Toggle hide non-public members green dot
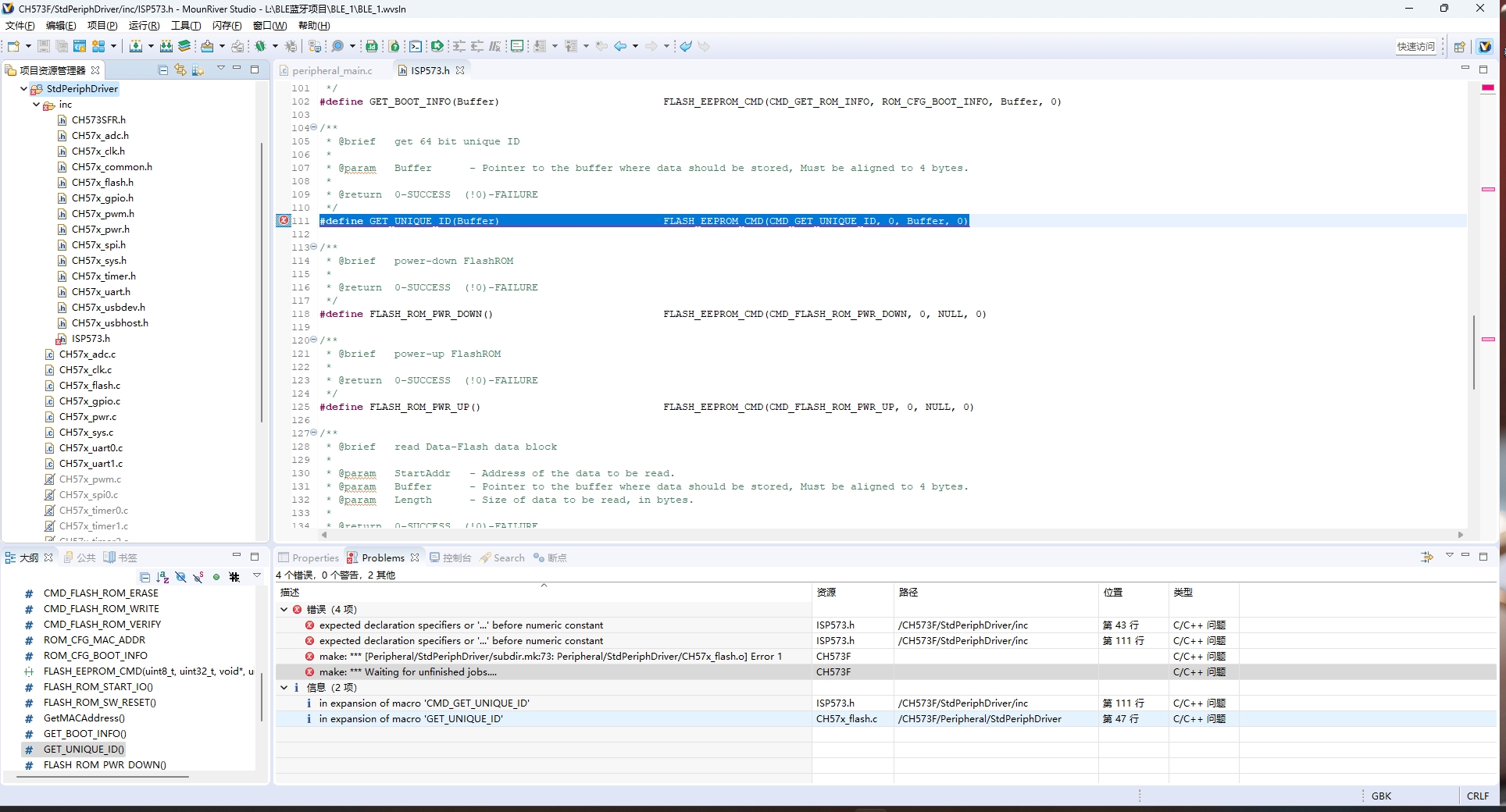 216,577
